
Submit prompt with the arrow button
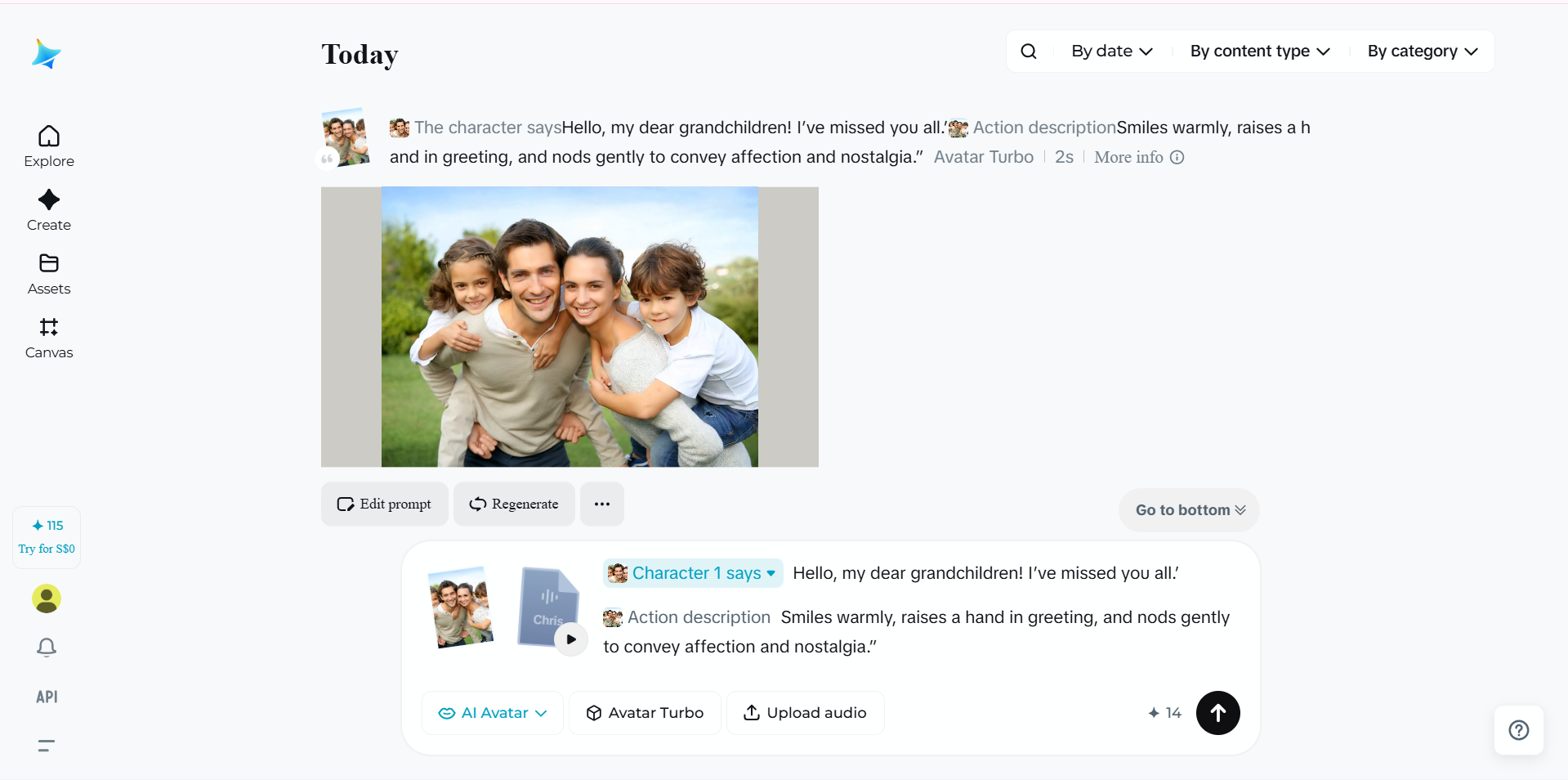[1218, 713]
